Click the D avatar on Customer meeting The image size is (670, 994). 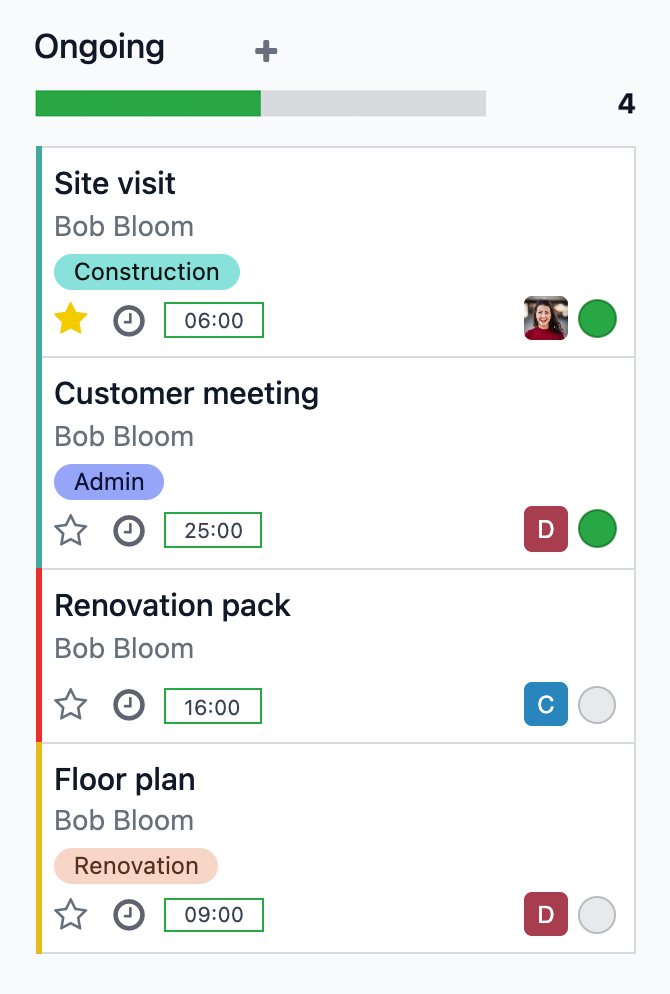(x=546, y=529)
